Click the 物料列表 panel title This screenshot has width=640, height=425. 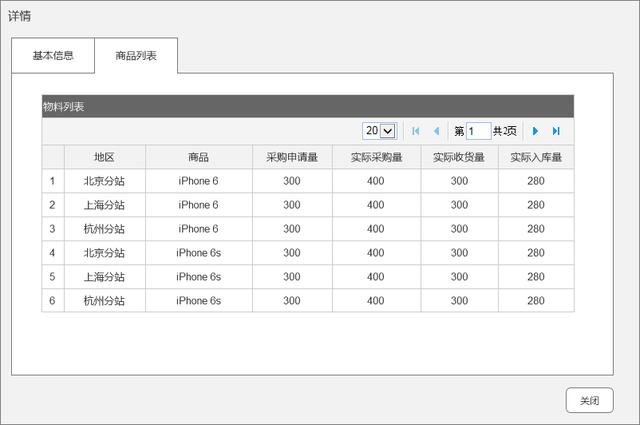[64, 107]
